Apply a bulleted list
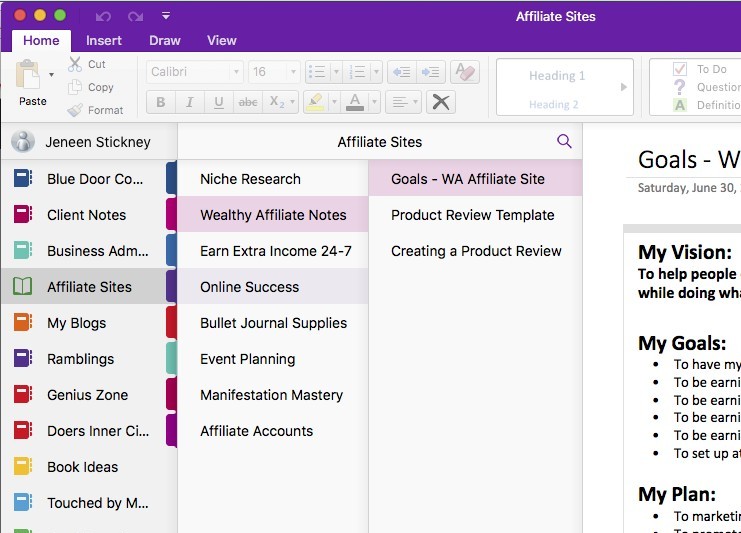 (x=317, y=72)
